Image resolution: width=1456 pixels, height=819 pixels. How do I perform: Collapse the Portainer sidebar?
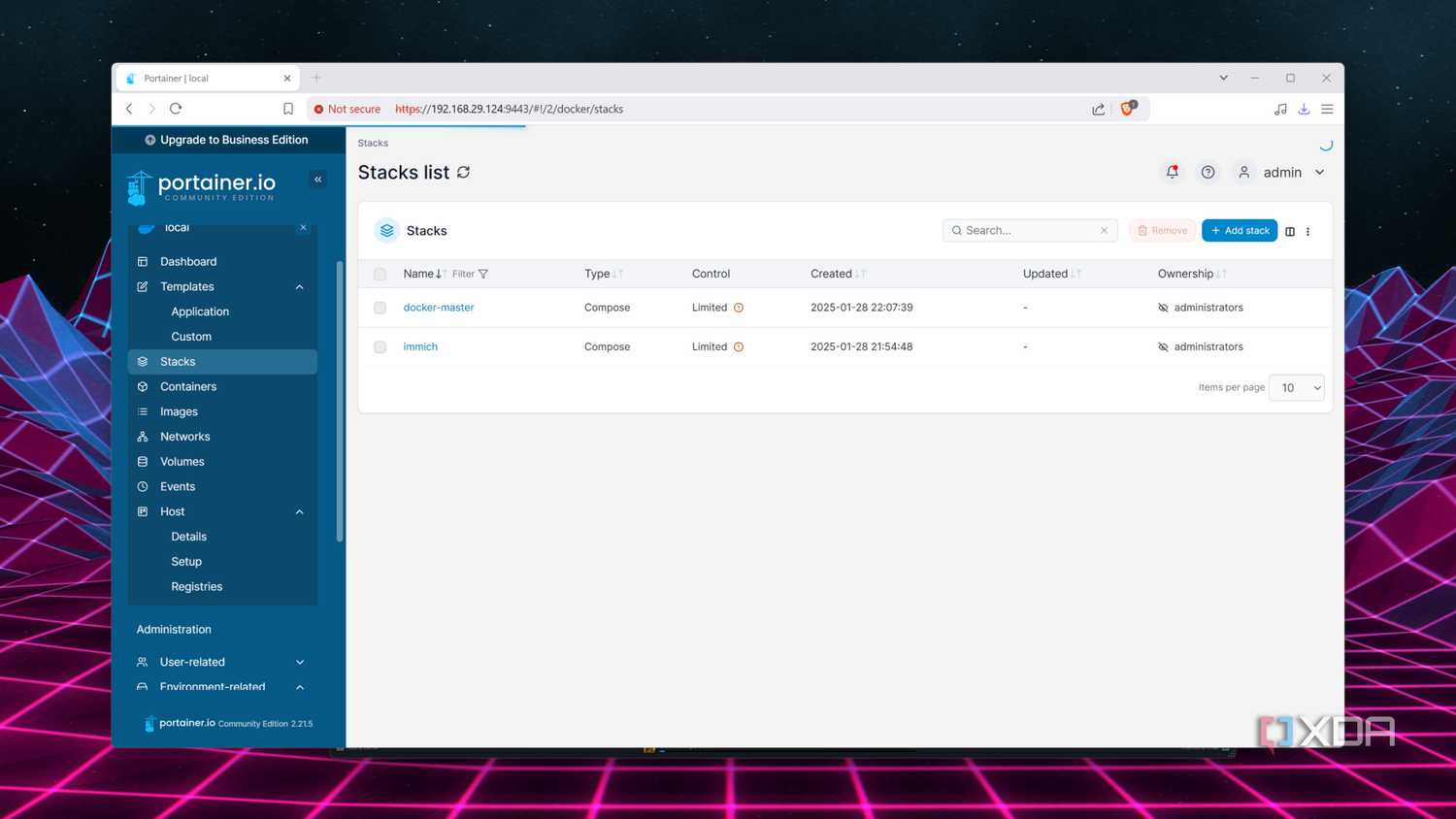click(317, 179)
